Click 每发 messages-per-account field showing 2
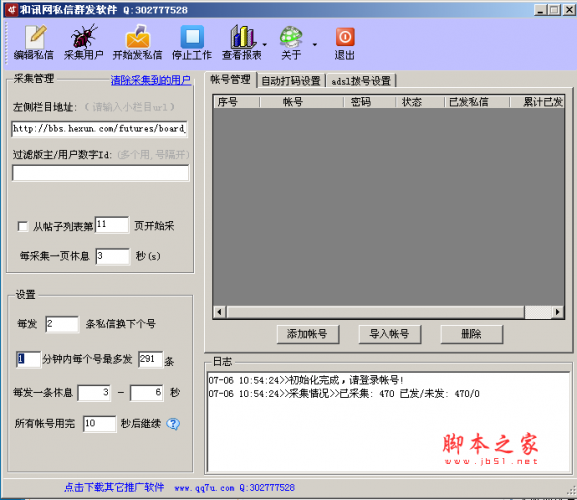Image resolution: width=577 pixels, height=500 pixels. (62, 324)
